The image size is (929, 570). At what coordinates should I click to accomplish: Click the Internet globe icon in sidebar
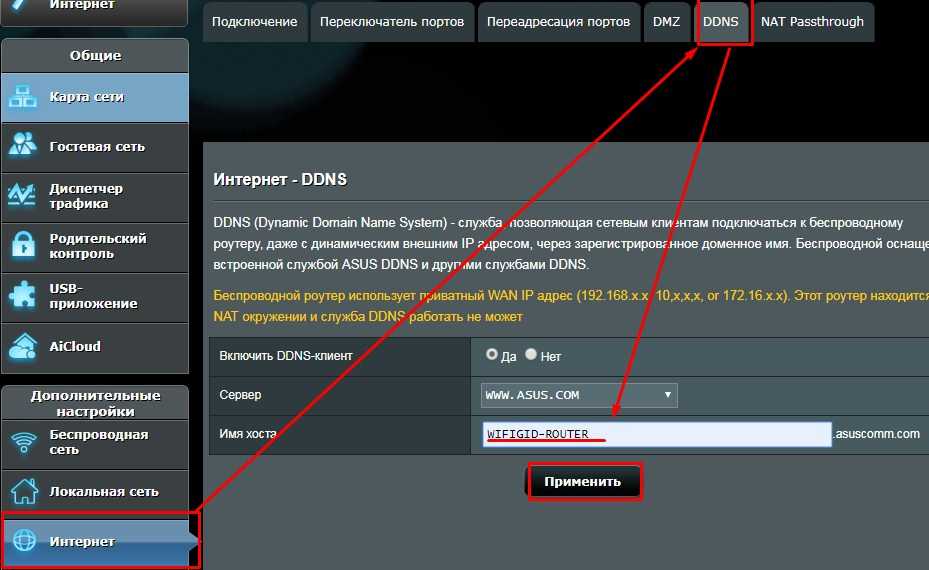tap(23, 541)
